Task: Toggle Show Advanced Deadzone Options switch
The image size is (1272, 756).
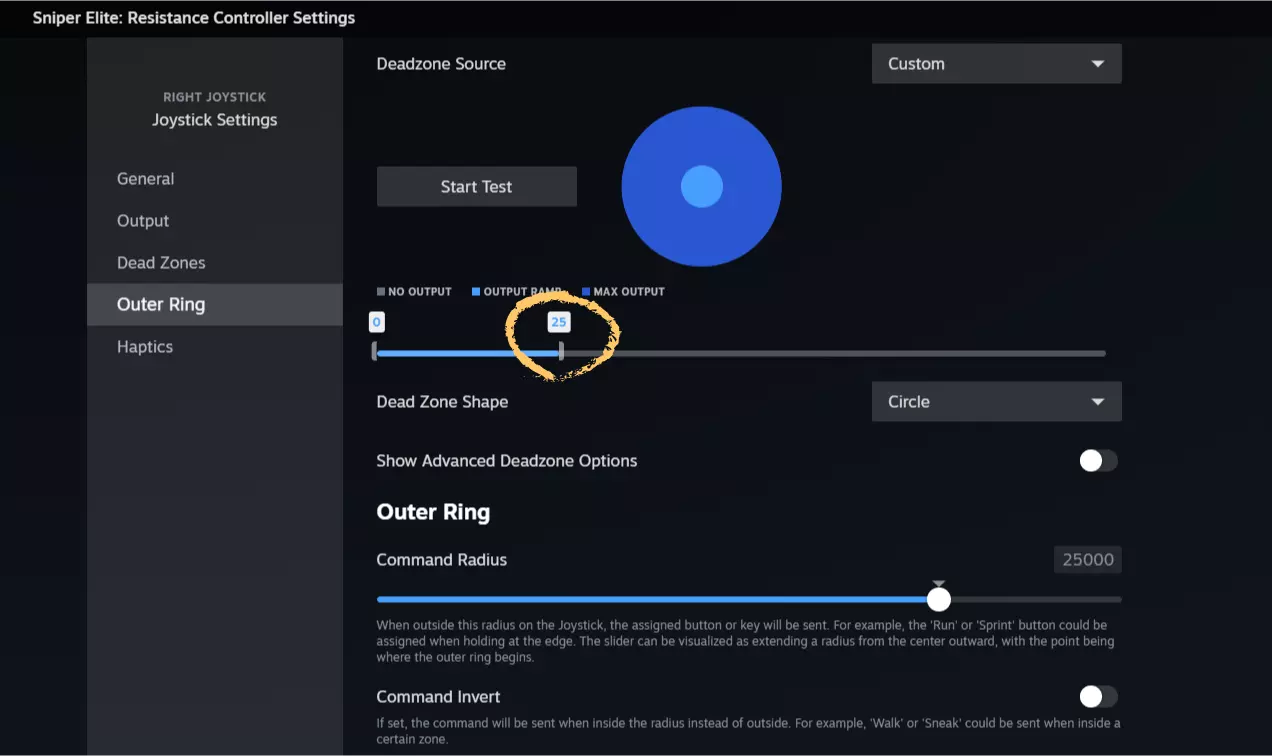Action: [x=1098, y=461]
